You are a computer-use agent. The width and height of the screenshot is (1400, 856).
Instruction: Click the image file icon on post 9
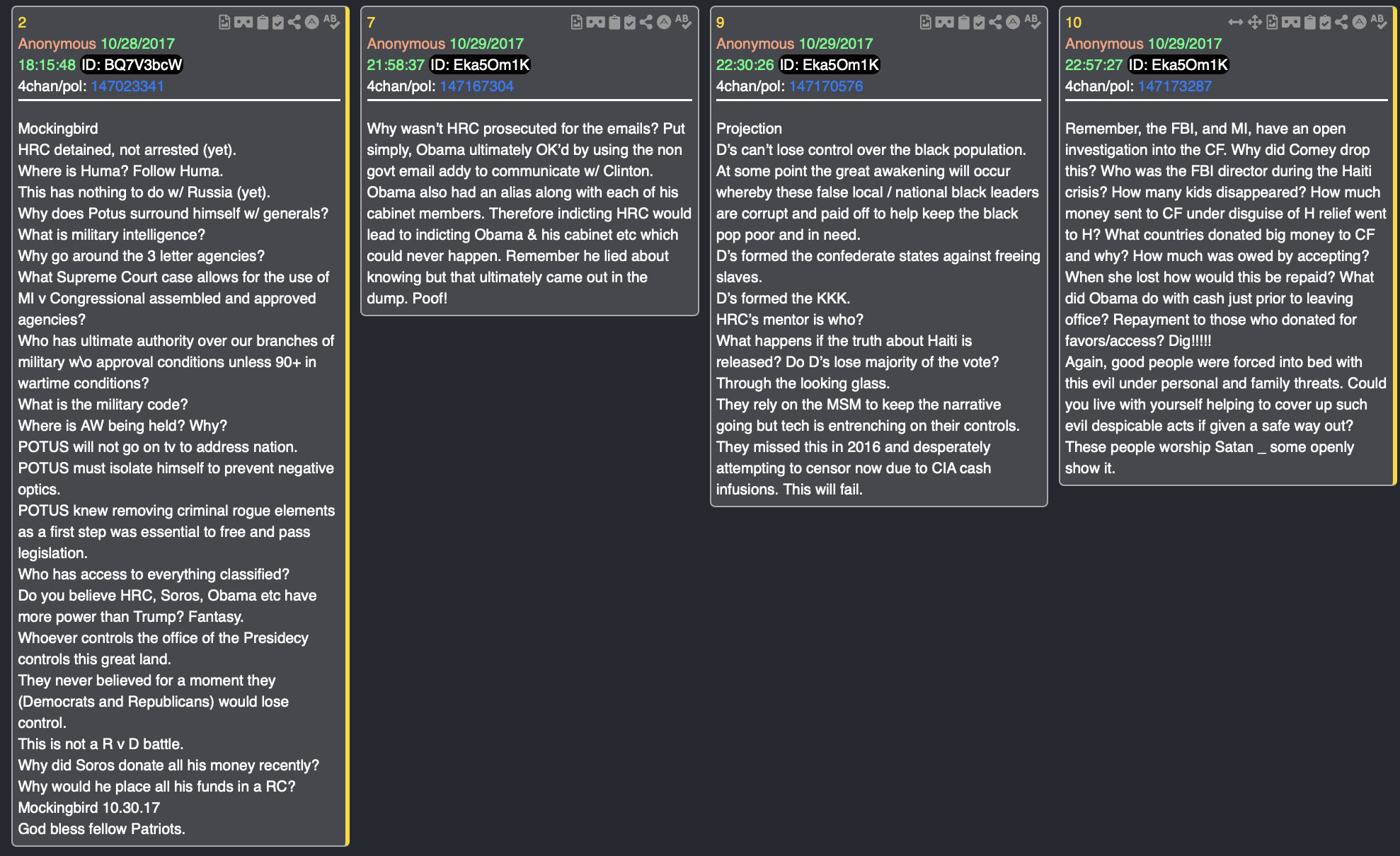point(926,23)
